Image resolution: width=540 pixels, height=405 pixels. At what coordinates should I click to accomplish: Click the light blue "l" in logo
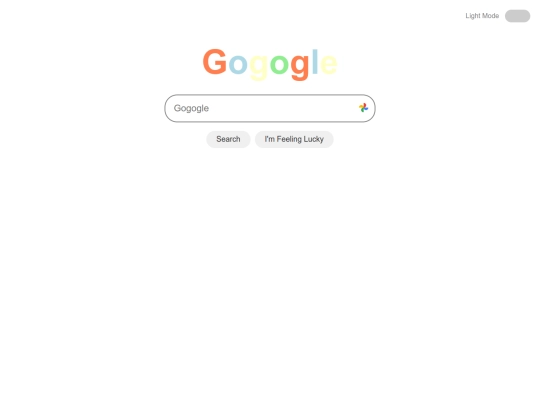tap(315, 61)
